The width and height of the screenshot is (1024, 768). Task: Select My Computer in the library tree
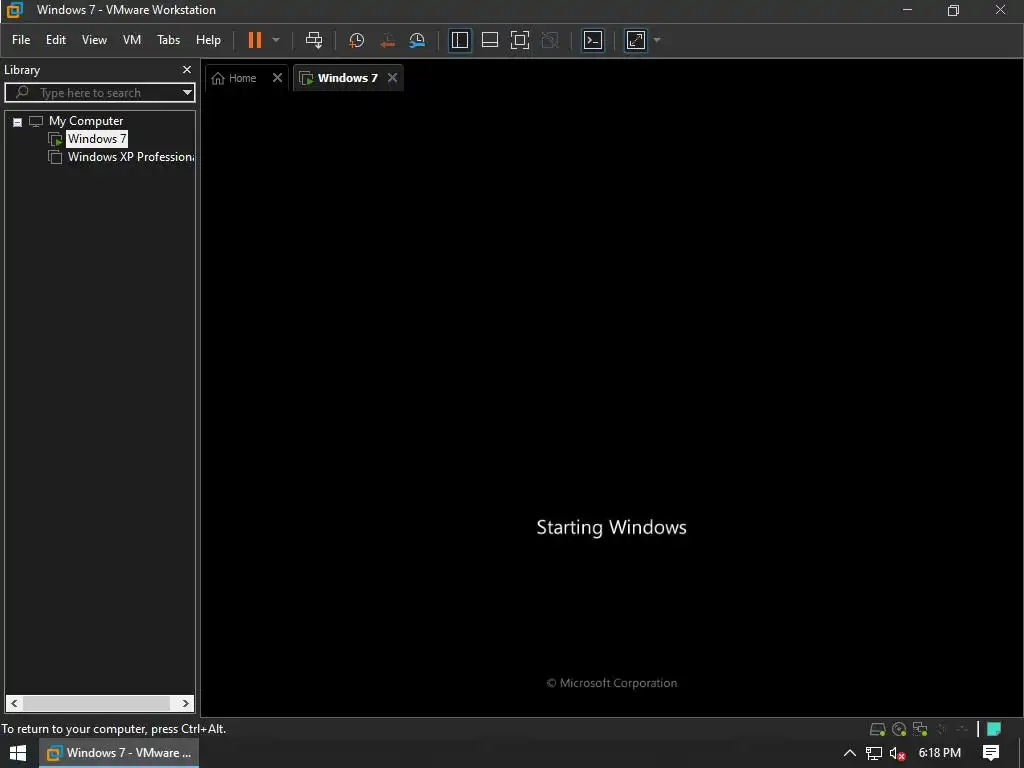tap(86, 121)
